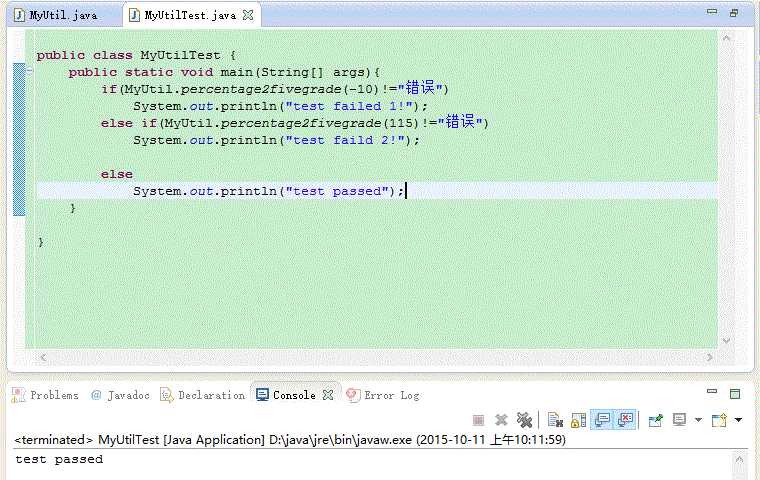The height and width of the screenshot is (480, 760).
Task: Switch to MyUtil.java editor tab
Action: [63, 16]
